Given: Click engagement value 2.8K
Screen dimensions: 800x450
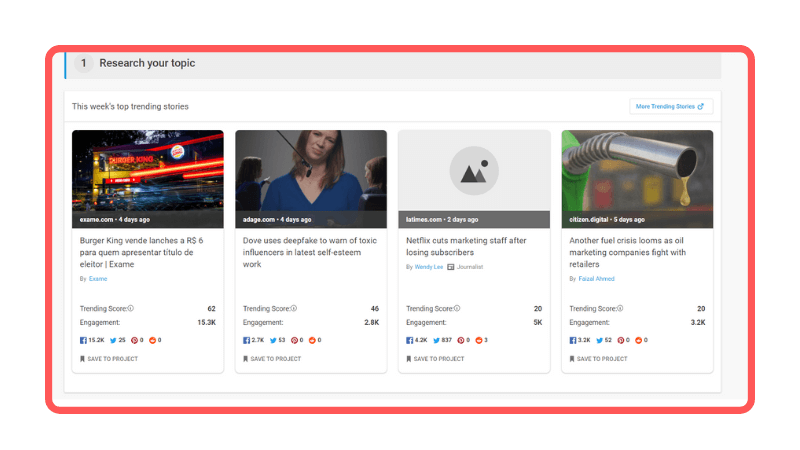Looking at the screenshot, I should point(371,322).
